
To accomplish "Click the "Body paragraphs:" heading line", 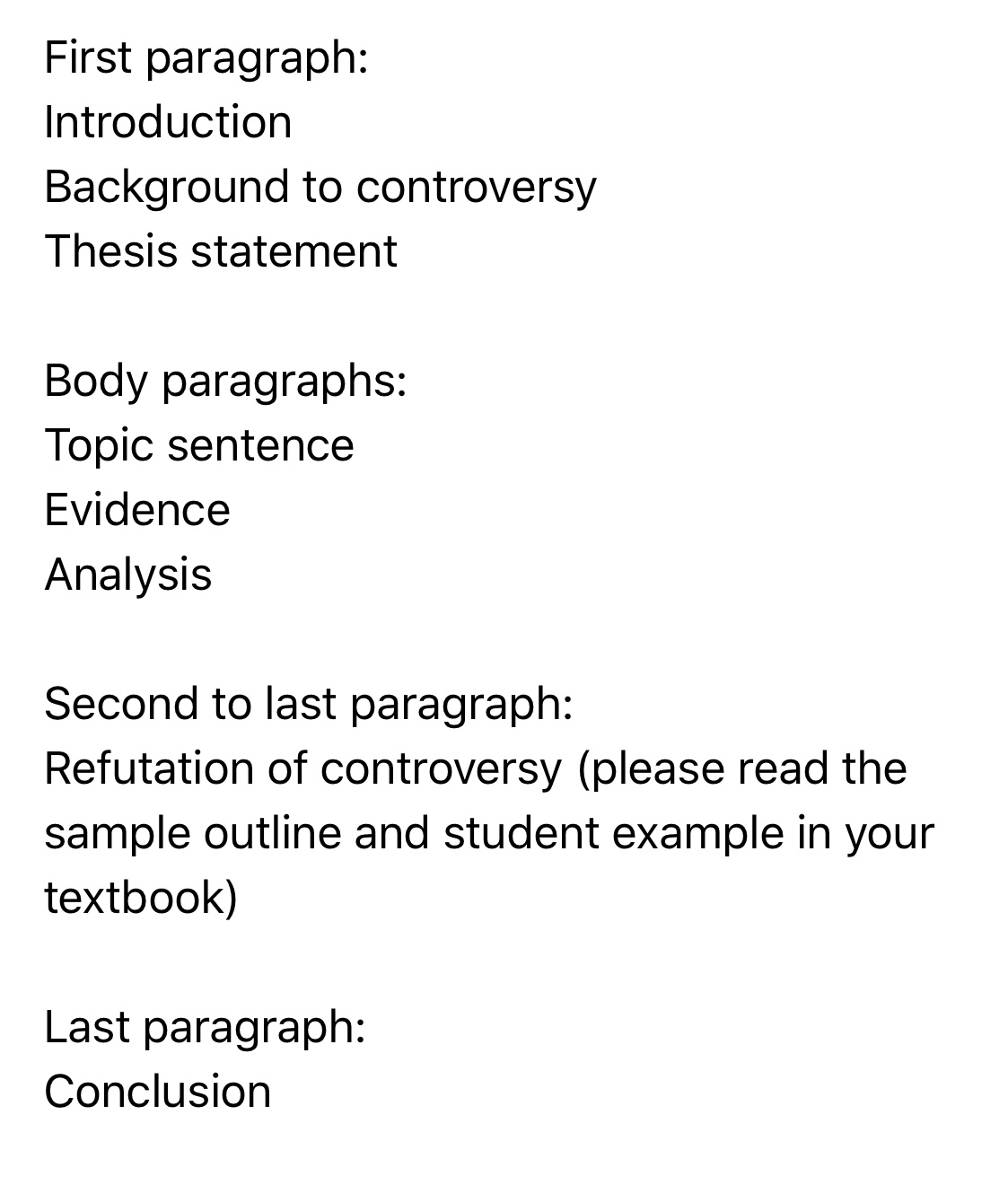I will (x=225, y=381).
